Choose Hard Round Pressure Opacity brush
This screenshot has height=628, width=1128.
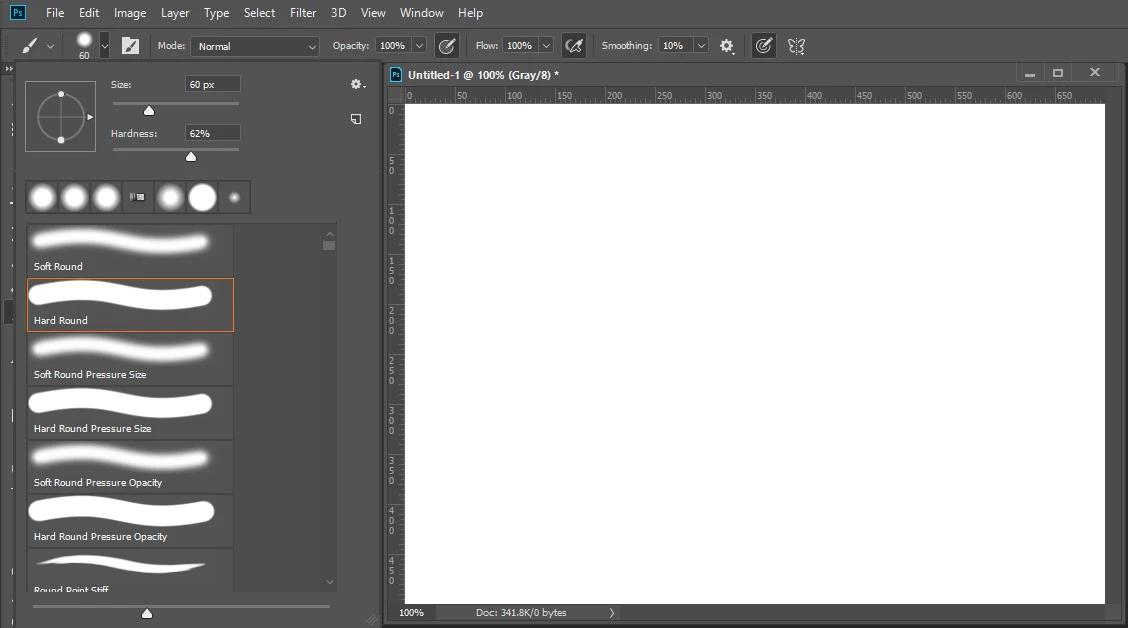130,521
